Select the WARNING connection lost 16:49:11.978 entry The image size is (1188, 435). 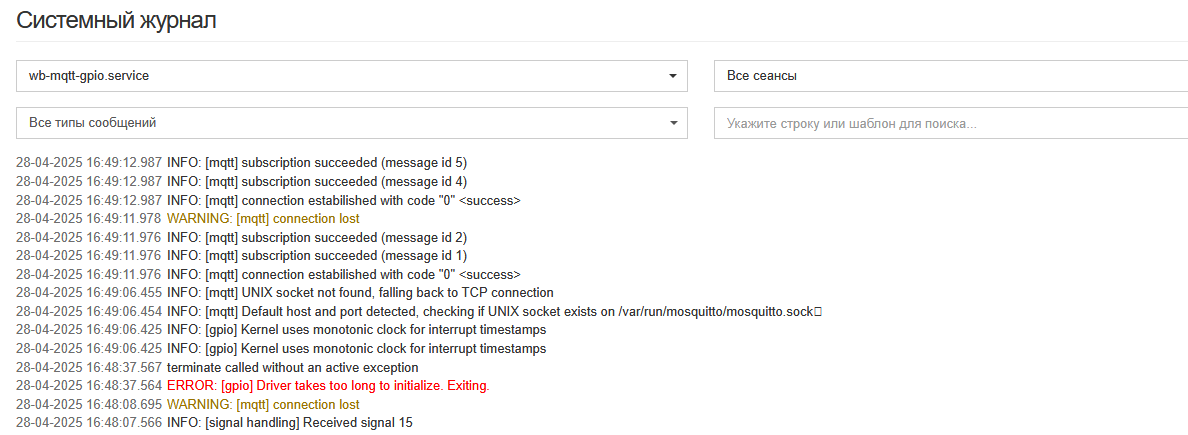click(188, 218)
